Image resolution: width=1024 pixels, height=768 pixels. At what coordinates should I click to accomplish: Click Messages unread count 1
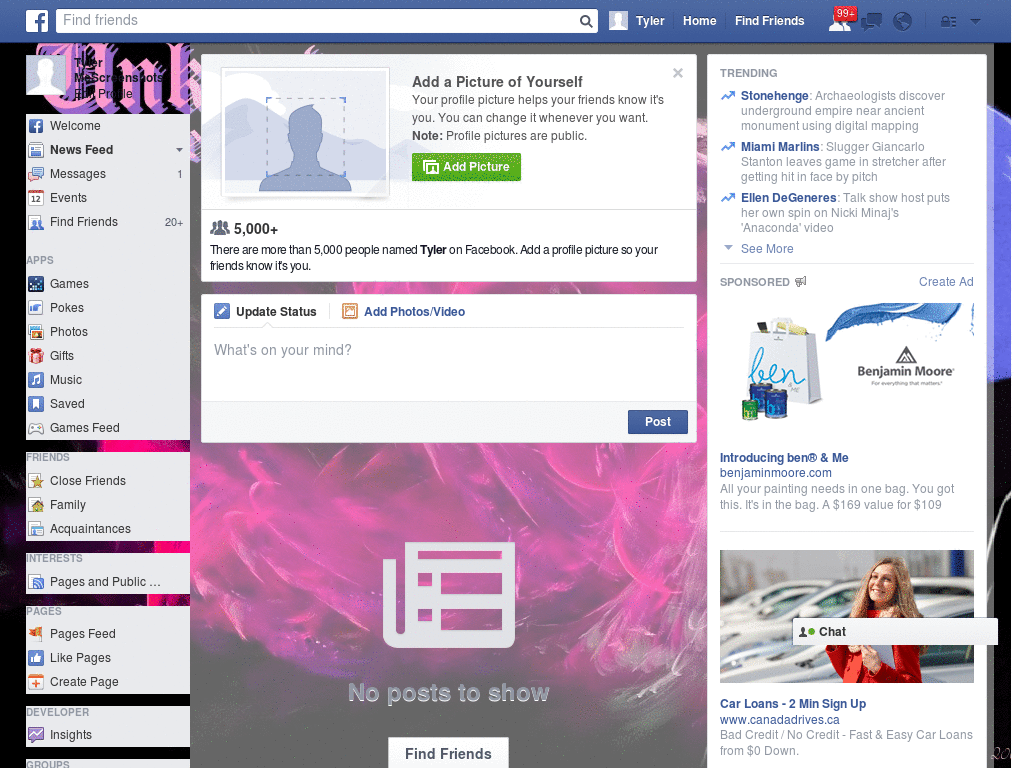[x=180, y=174]
